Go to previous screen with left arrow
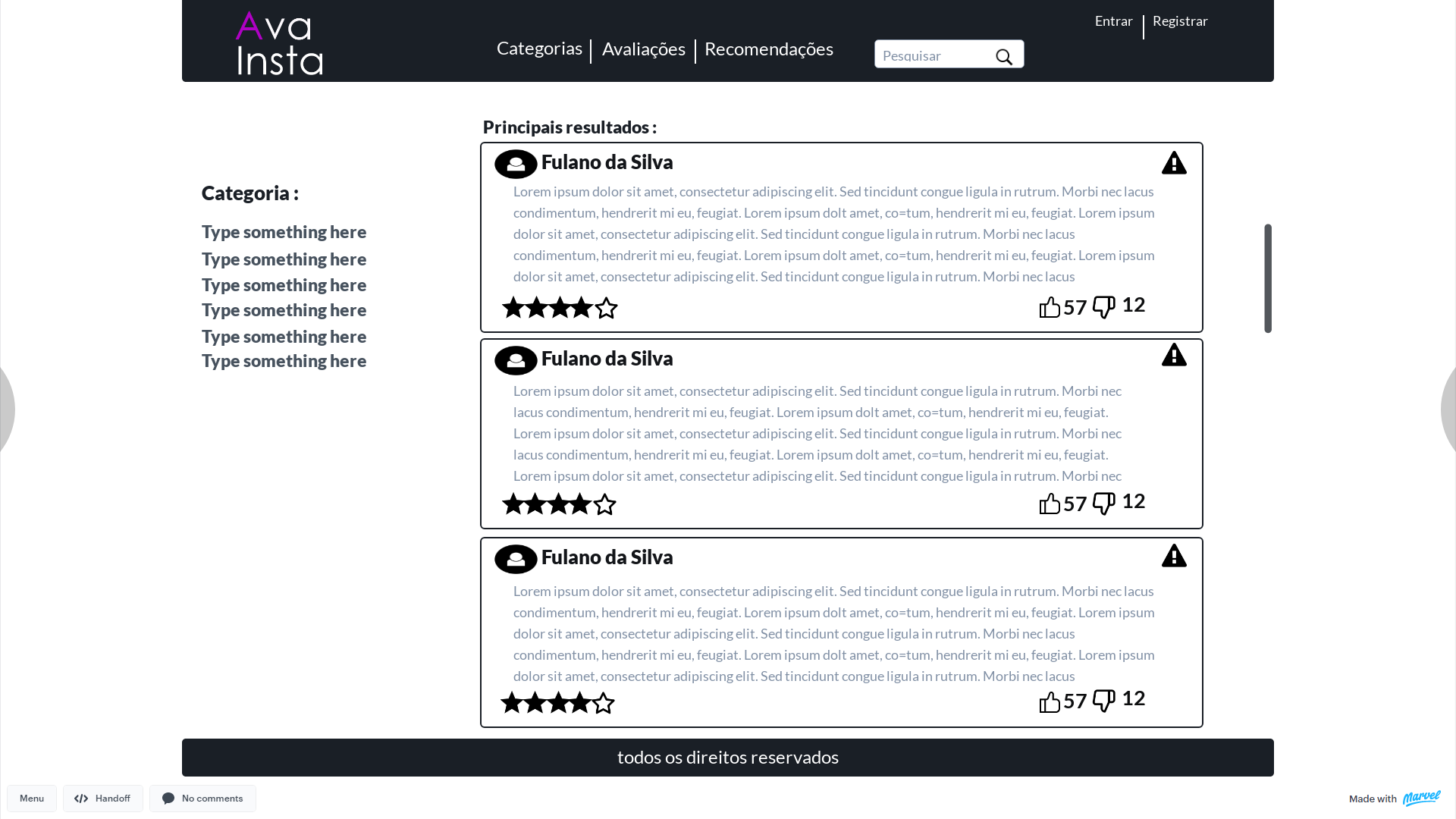 [x=6, y=409]
